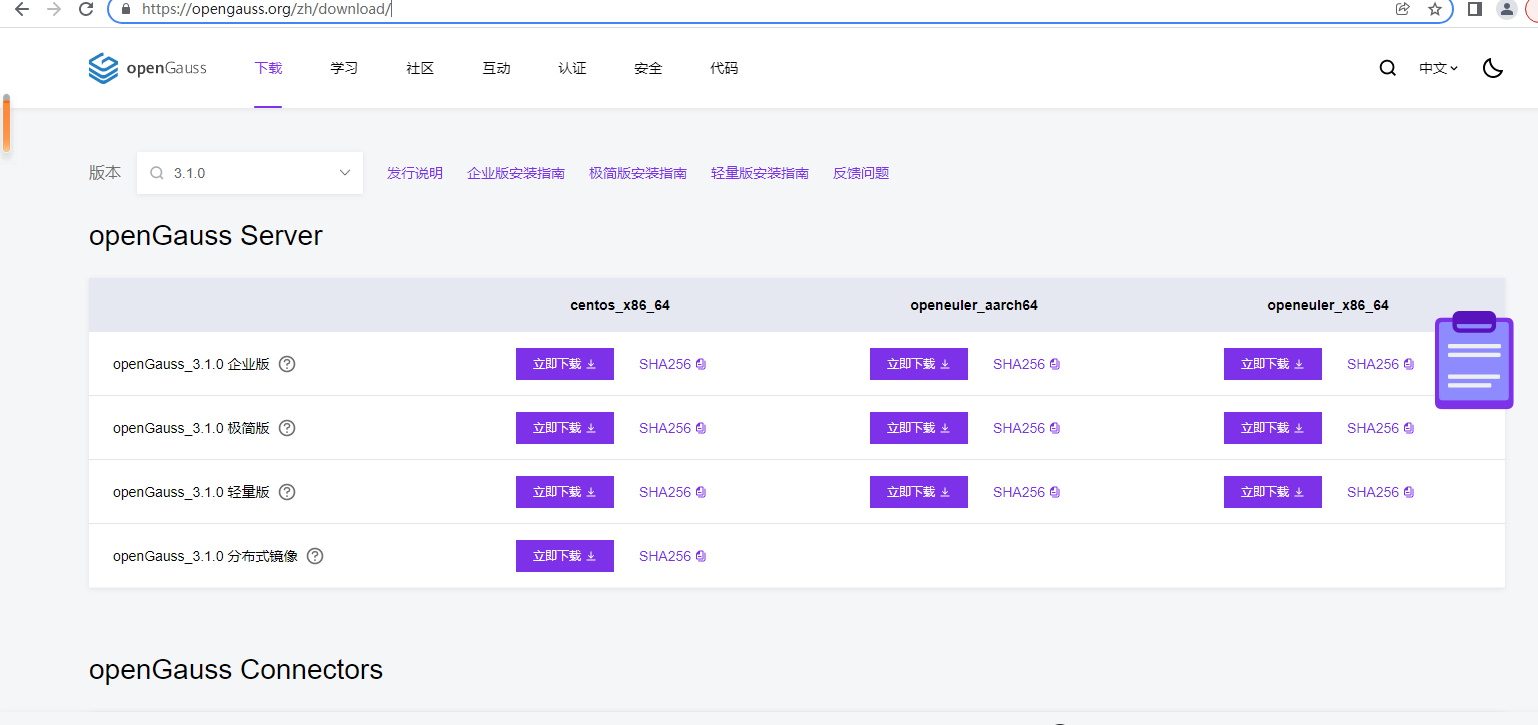Open the 发行说明 link

[x=415, y=173]
